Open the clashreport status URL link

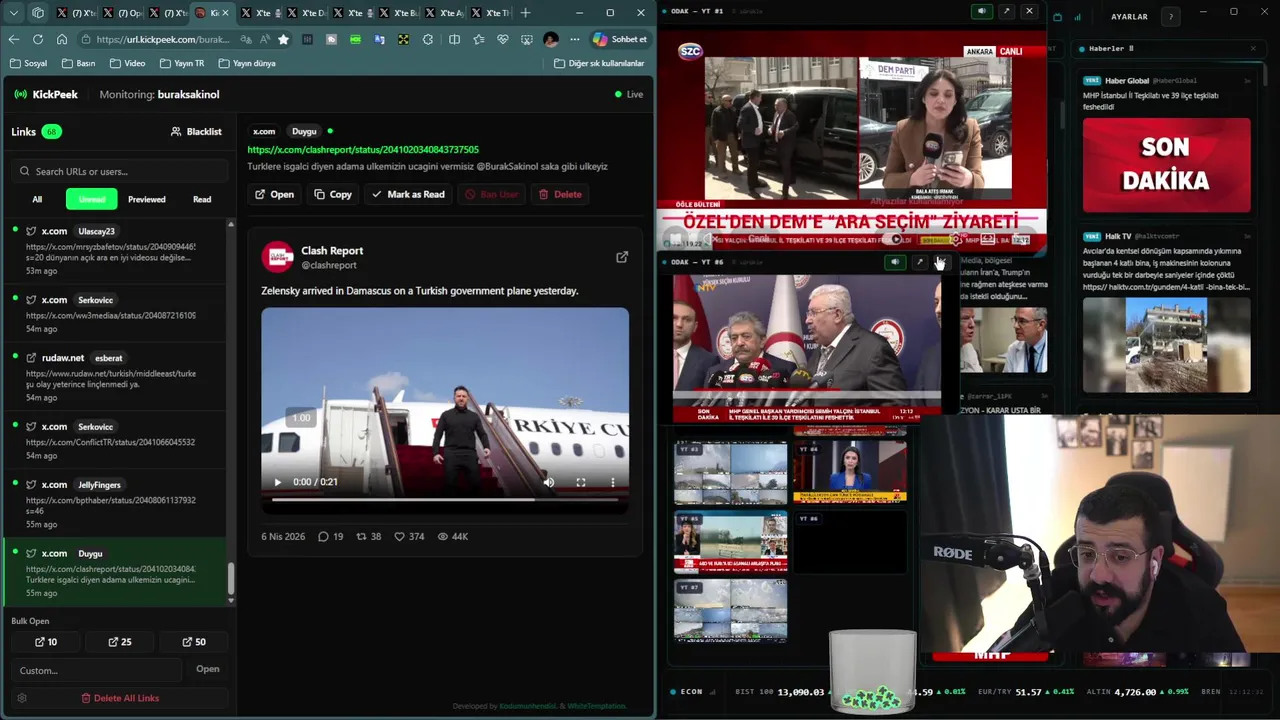[x=363, y=149]
